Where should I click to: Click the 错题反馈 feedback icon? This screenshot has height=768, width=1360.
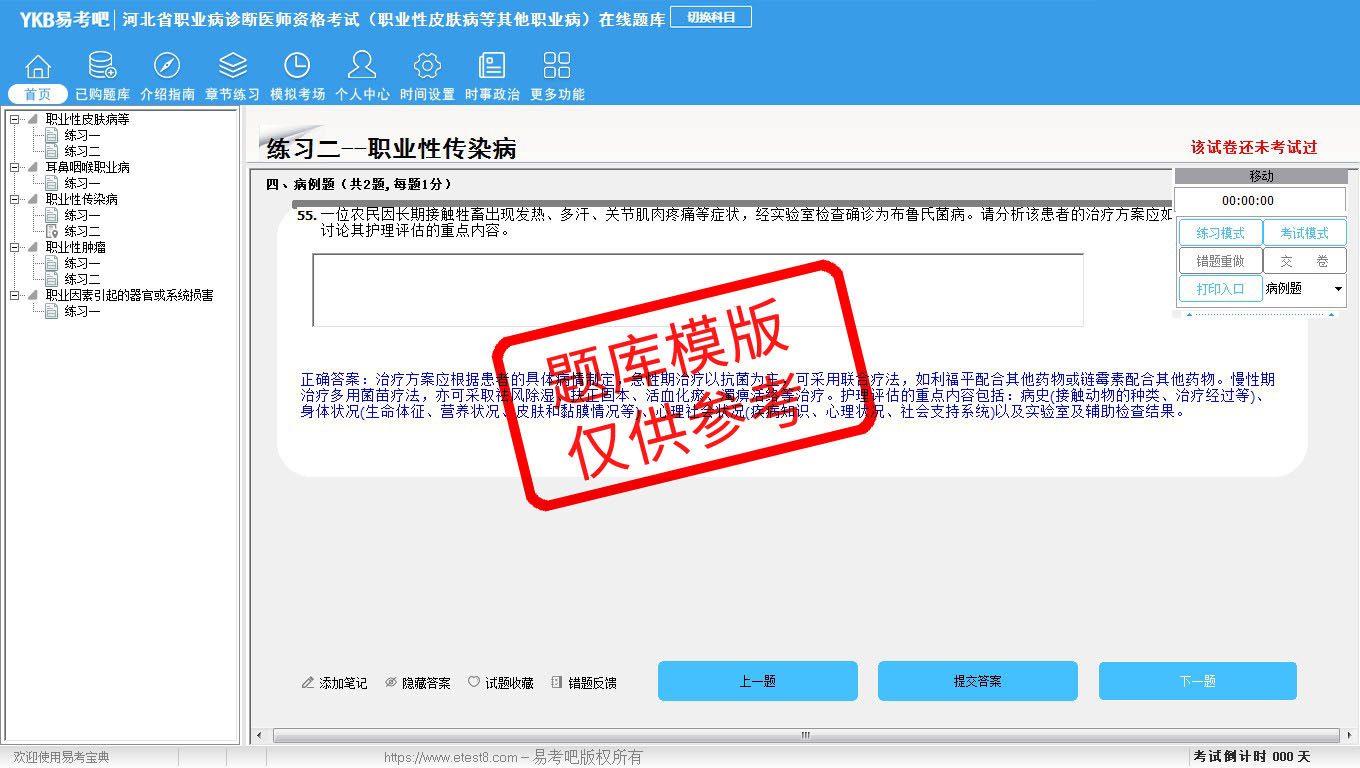coord(557,683)
